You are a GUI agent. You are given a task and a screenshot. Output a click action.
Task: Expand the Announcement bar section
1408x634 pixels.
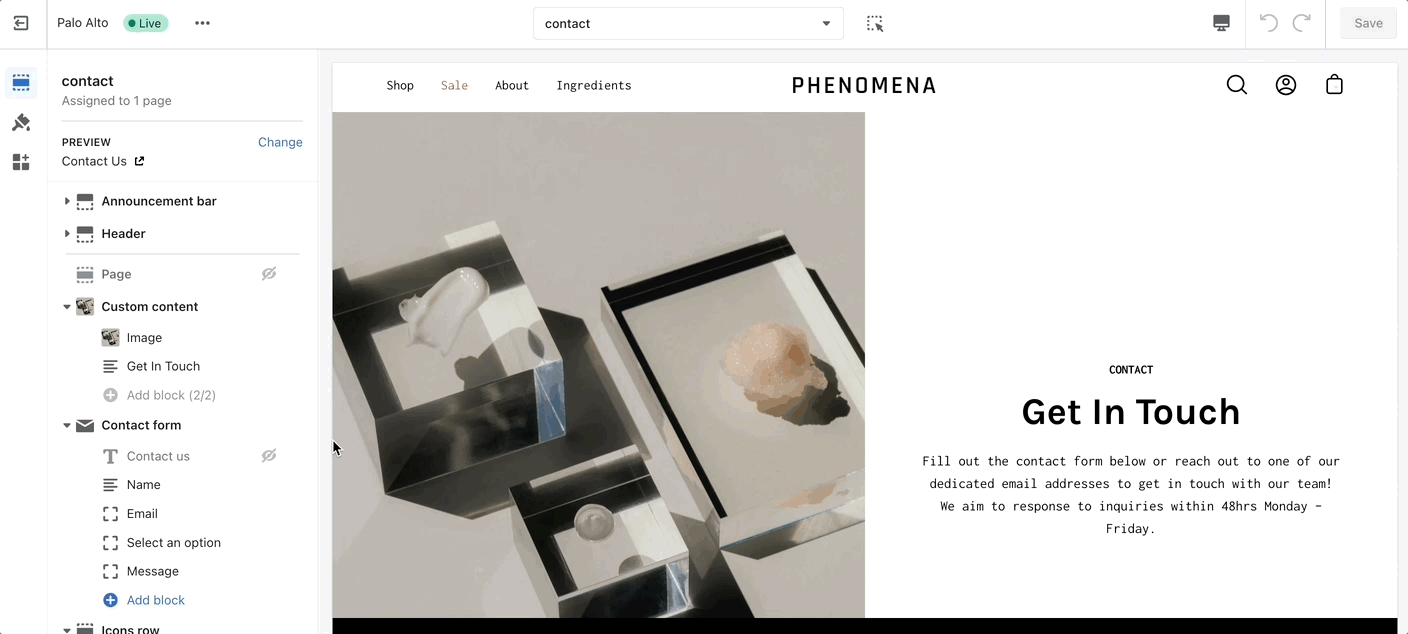[x=67, y=201]
